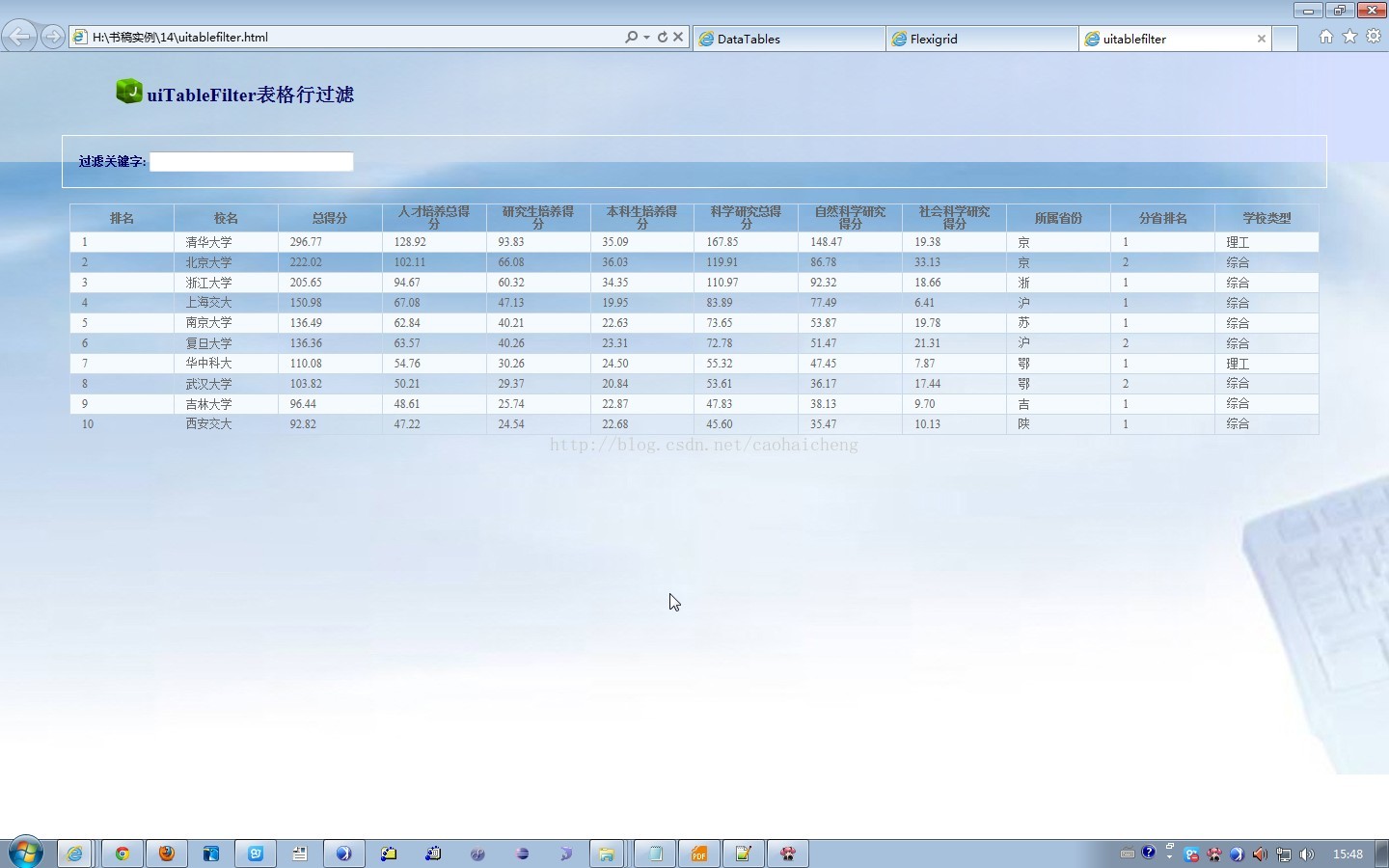The image size is (1389, 868).
Task: Close the uitablefilter tab
Action: pyautogui.click(x=1261, y=39)
